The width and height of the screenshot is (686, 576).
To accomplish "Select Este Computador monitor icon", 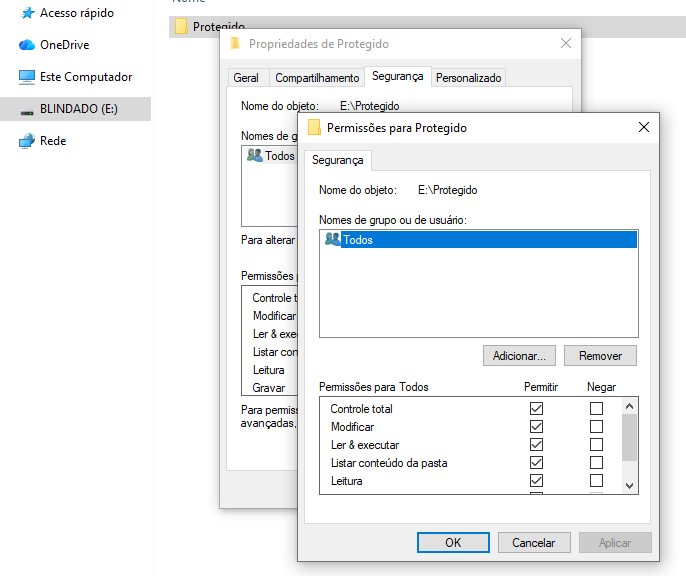I will (x=27, y=77).
